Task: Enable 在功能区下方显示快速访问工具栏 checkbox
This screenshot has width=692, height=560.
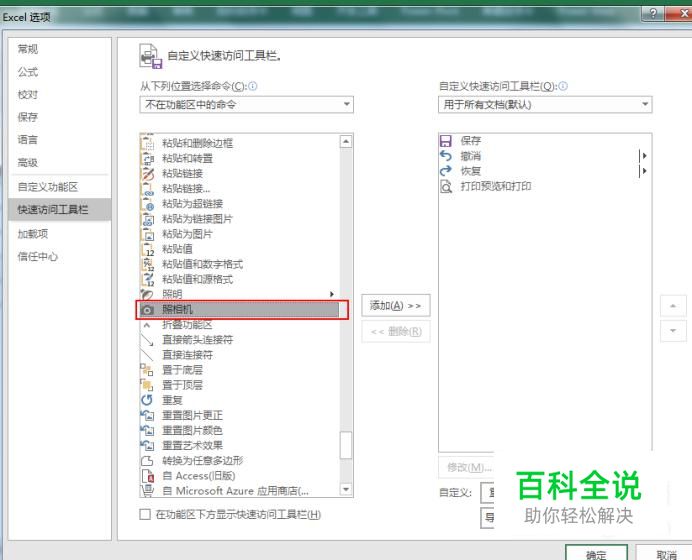Action: click(x=145, y=515)
